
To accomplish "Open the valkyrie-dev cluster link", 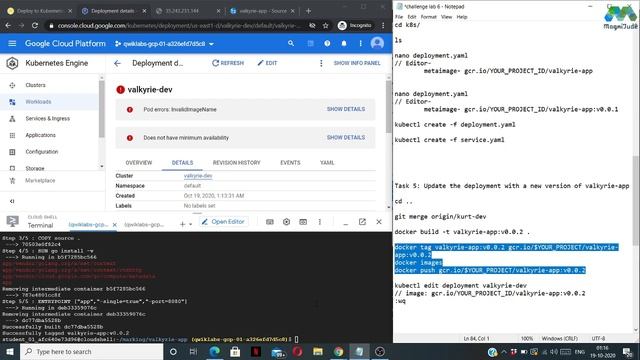I will (x=198, y=176).
